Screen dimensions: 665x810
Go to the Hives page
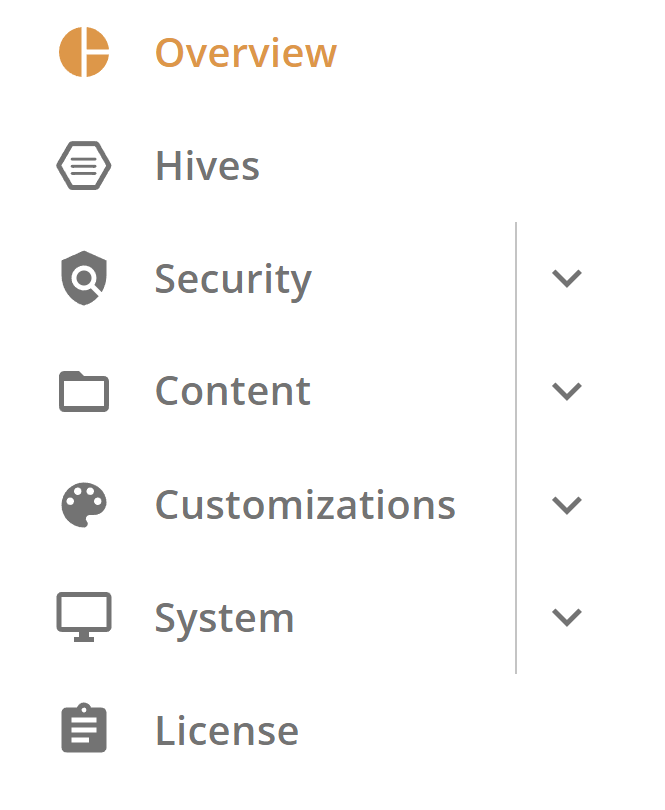[207, 165]
